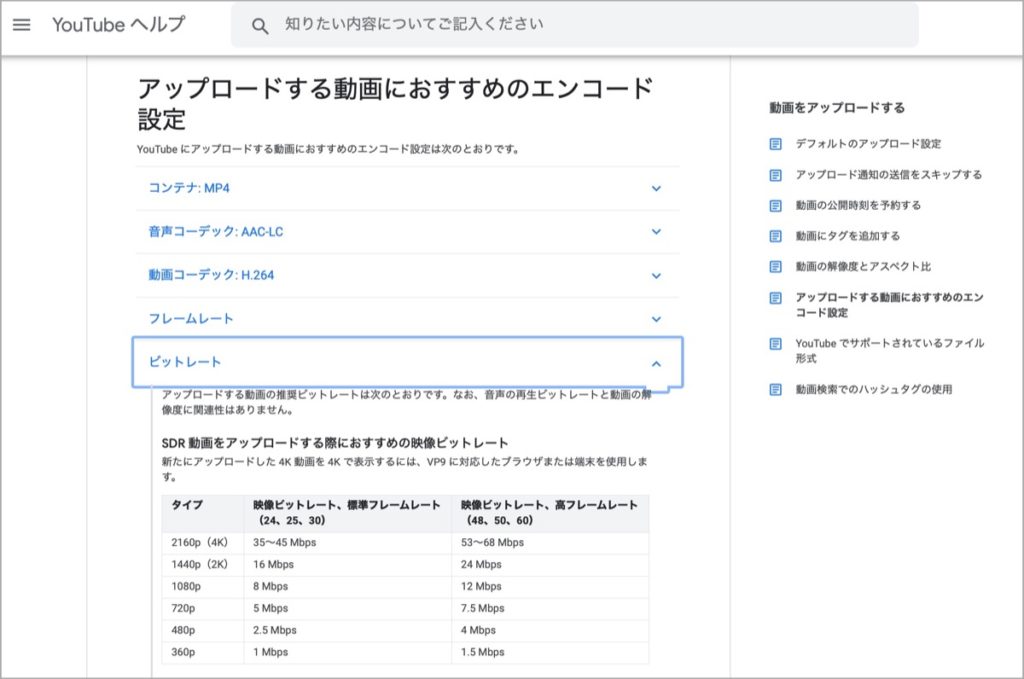Open 動画検索でのハッシュタグの使用 article
Screen dimensions: 1024x679
point(873,389)
